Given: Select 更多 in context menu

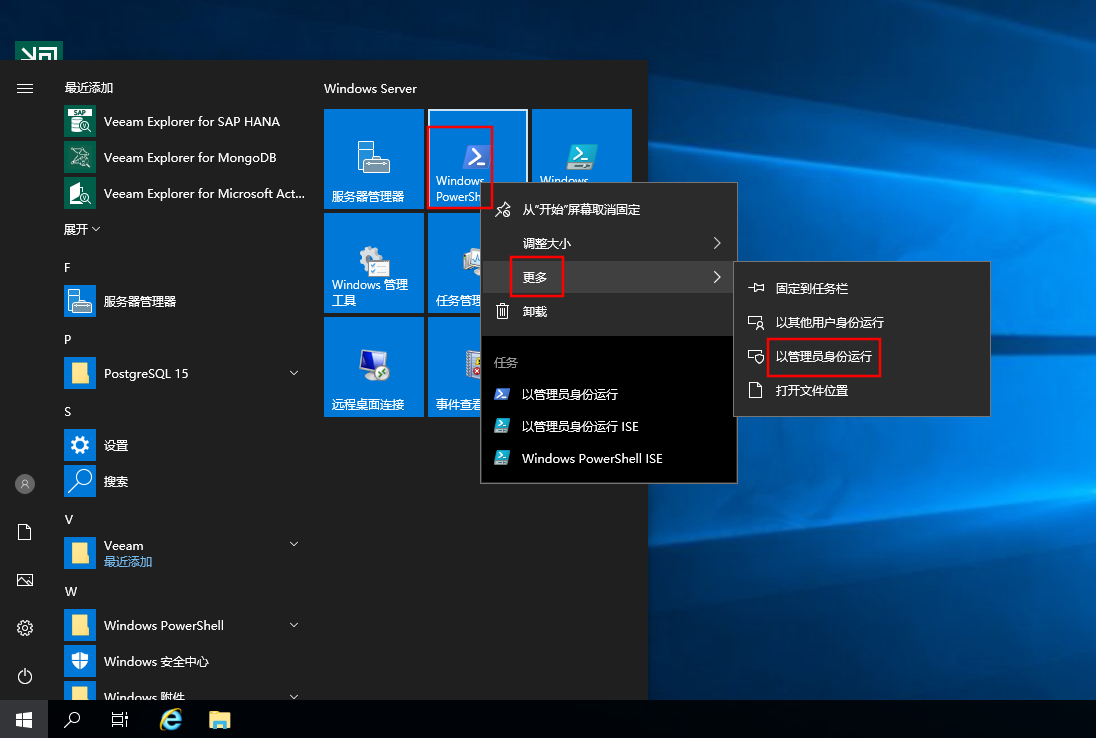Looking at the screenshot, I should pos(609,277).
